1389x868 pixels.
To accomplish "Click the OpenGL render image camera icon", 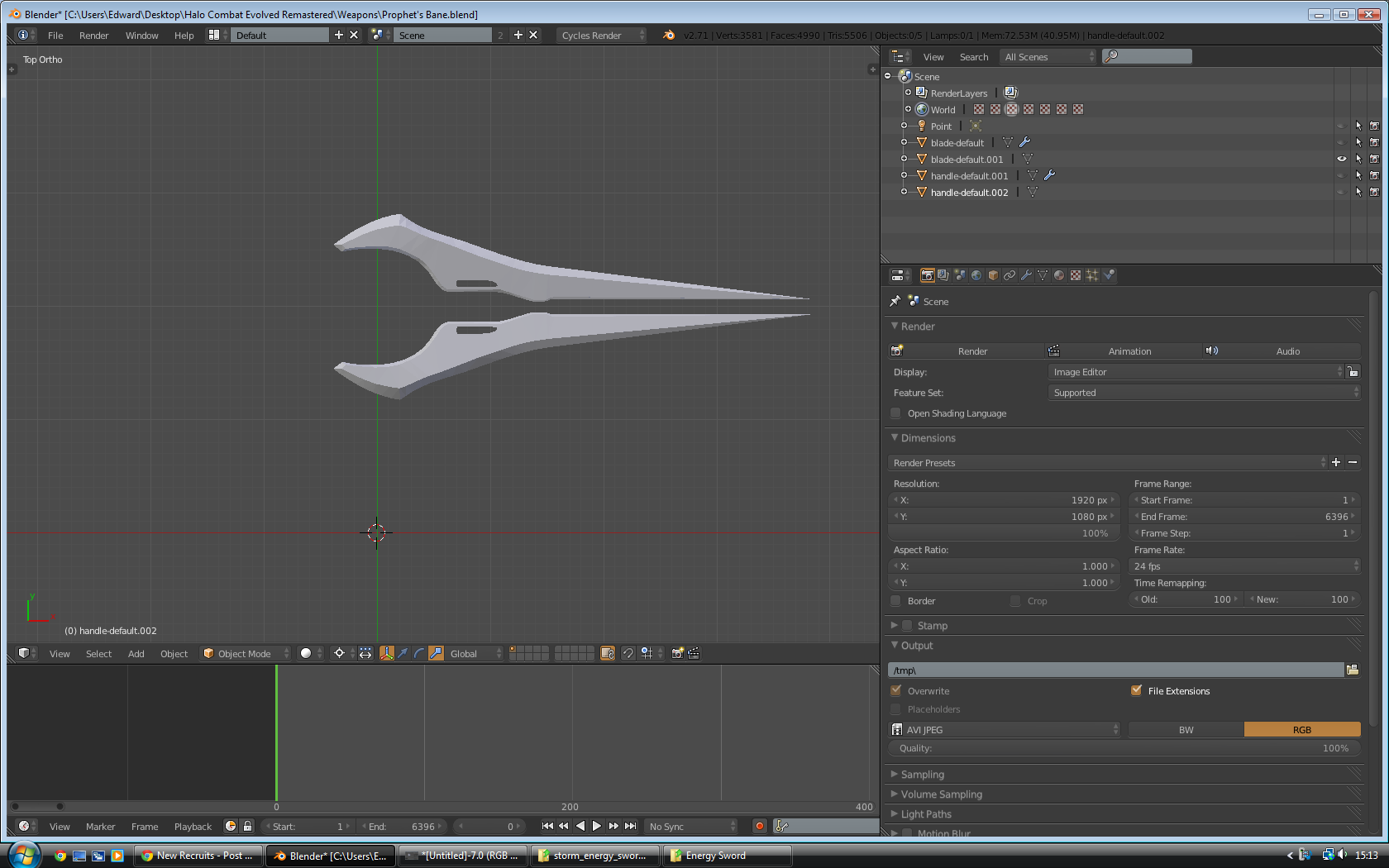I will click(677, 653).
